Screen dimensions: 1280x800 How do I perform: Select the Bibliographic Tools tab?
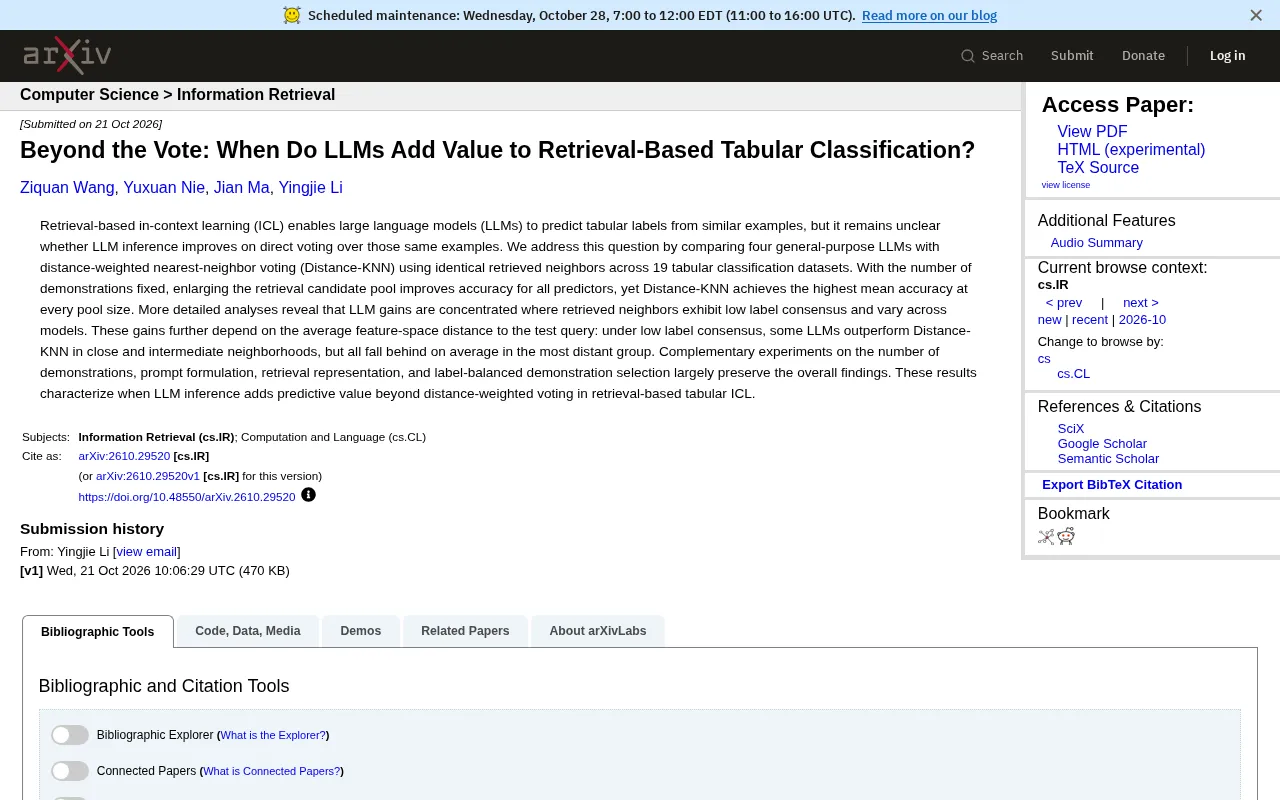click(x=98, y=632)
